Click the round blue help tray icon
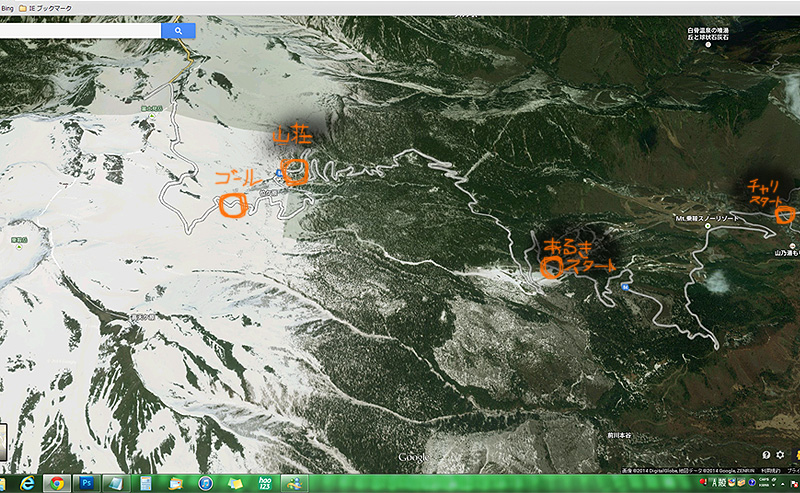 click(752, 483)
